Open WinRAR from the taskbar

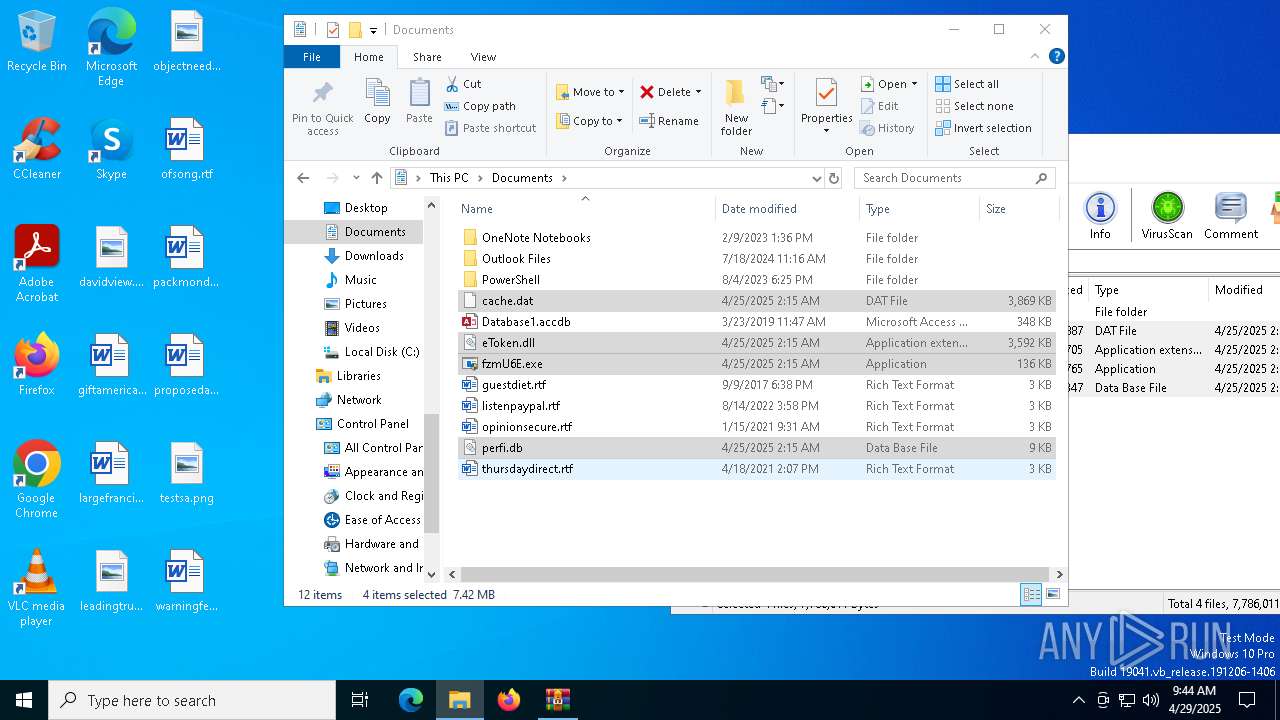557,700
